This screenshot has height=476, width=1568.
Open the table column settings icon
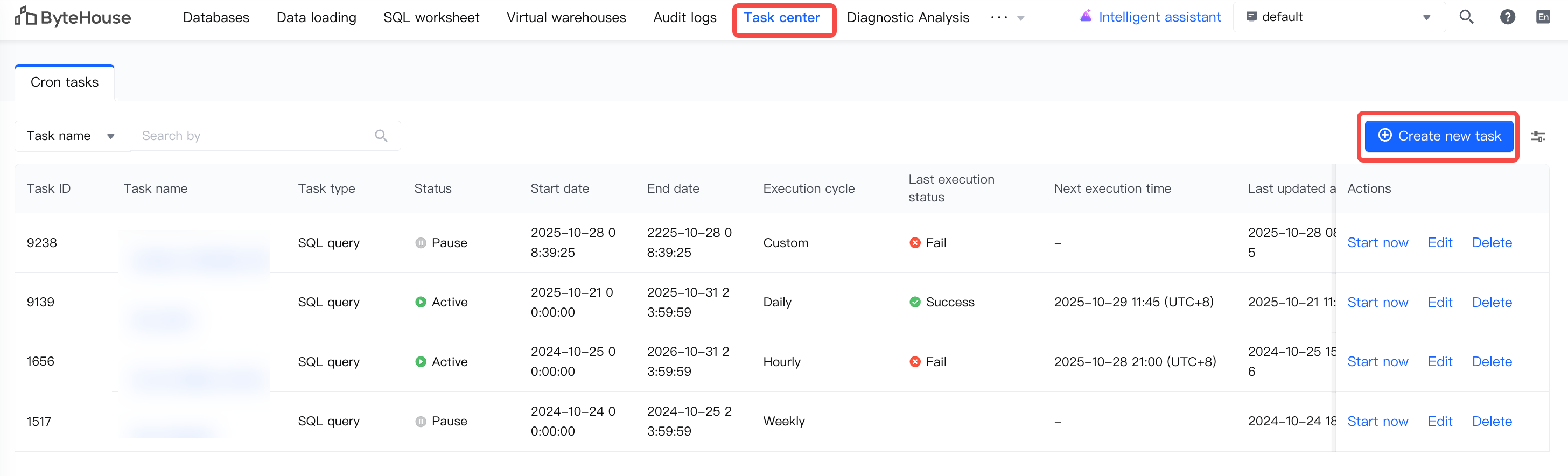point(1537,136)
